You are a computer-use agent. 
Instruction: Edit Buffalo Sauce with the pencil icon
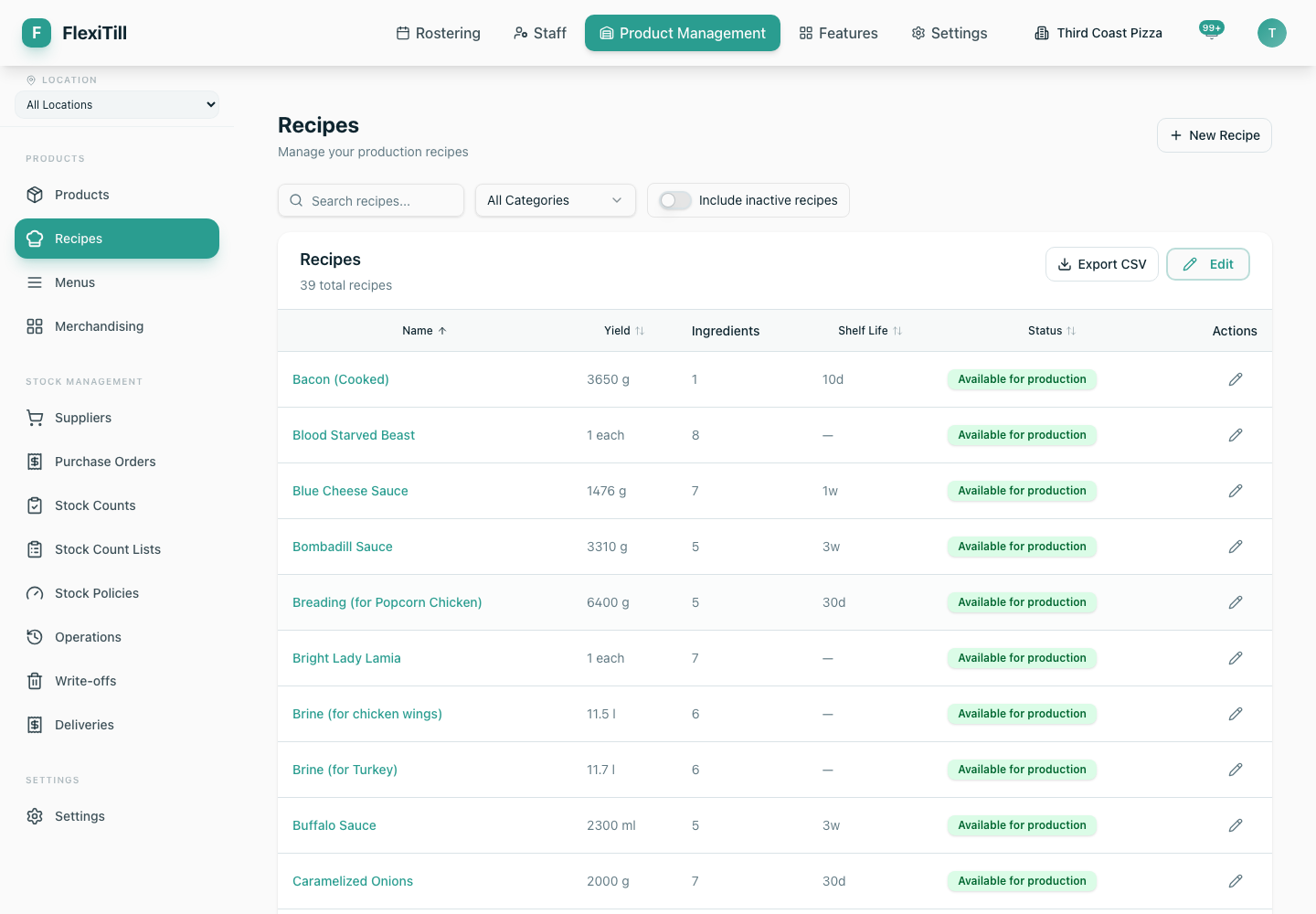[1235, 825]
